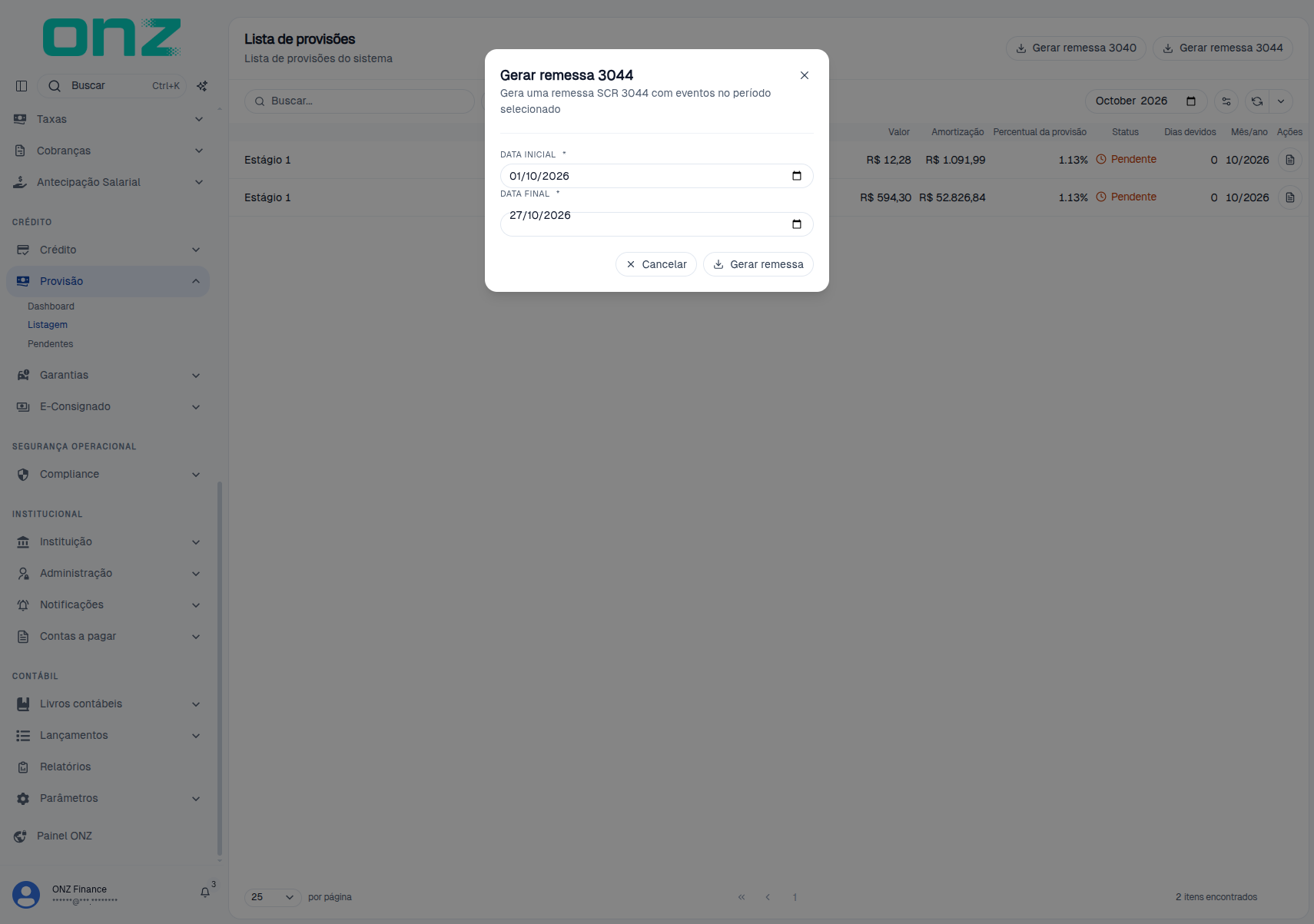1314x924 pixels.
Task: Open the 25 per page dropdown
Action: [273, 897]
